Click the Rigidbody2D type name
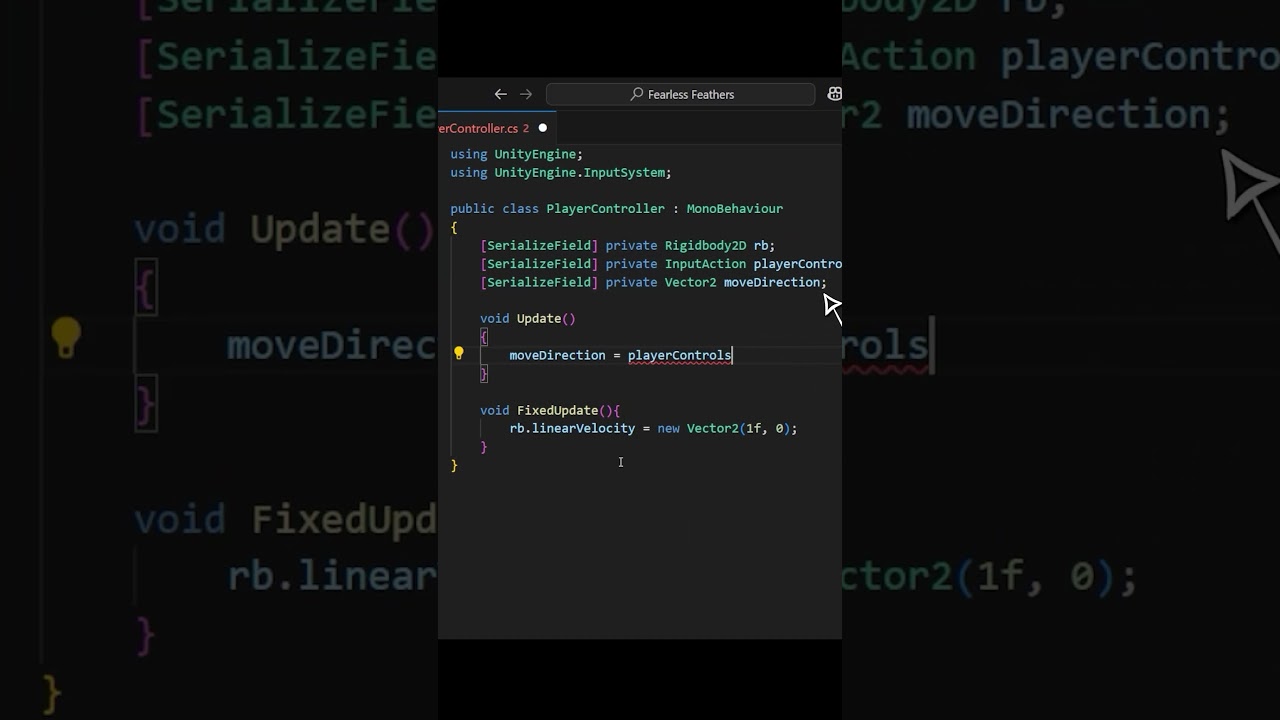This screenshot has height=720, width=1280. point(705,246)
